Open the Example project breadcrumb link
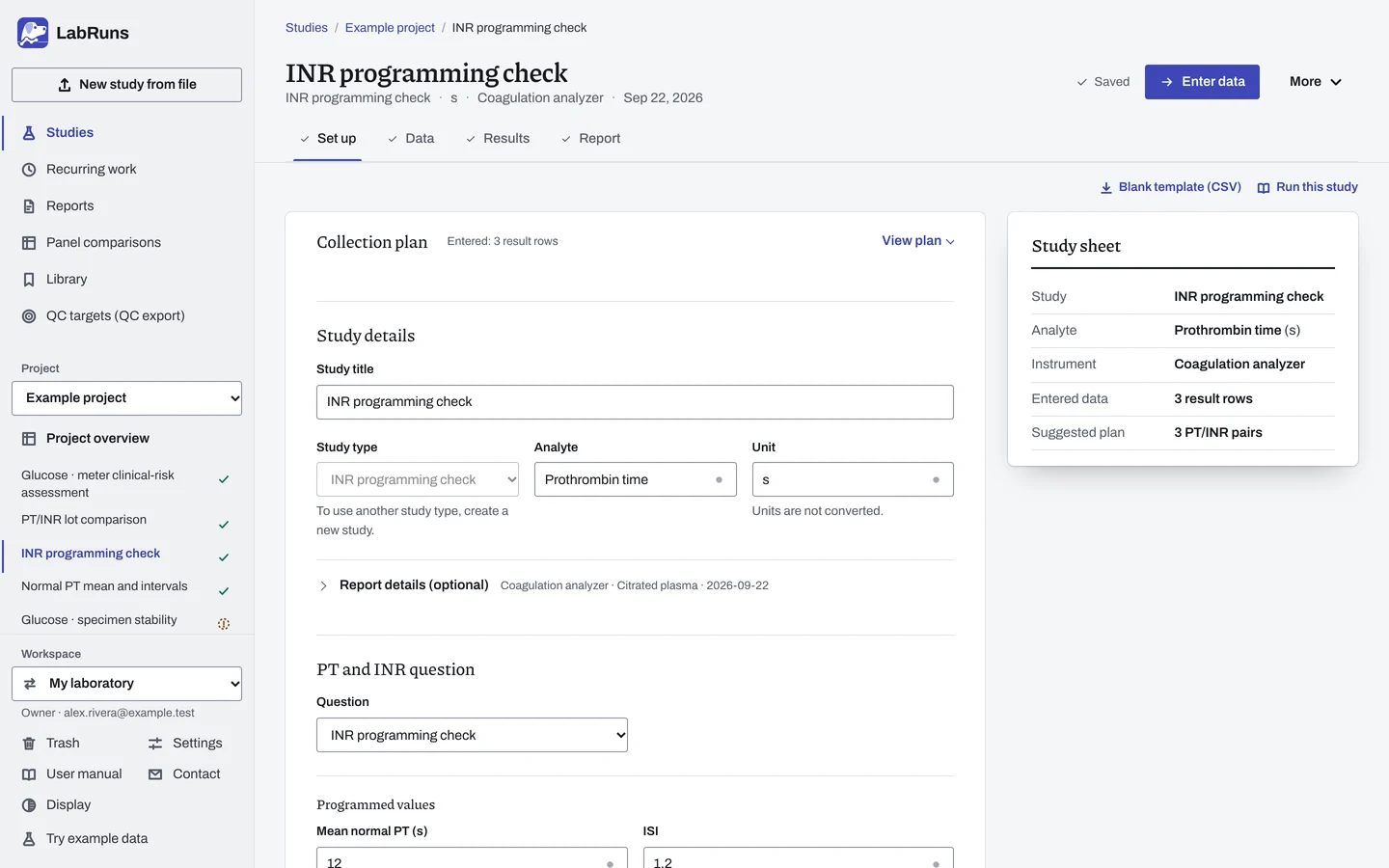This screenshot has height=868, width=1389. pyautogui.click(x=390, y=28)
